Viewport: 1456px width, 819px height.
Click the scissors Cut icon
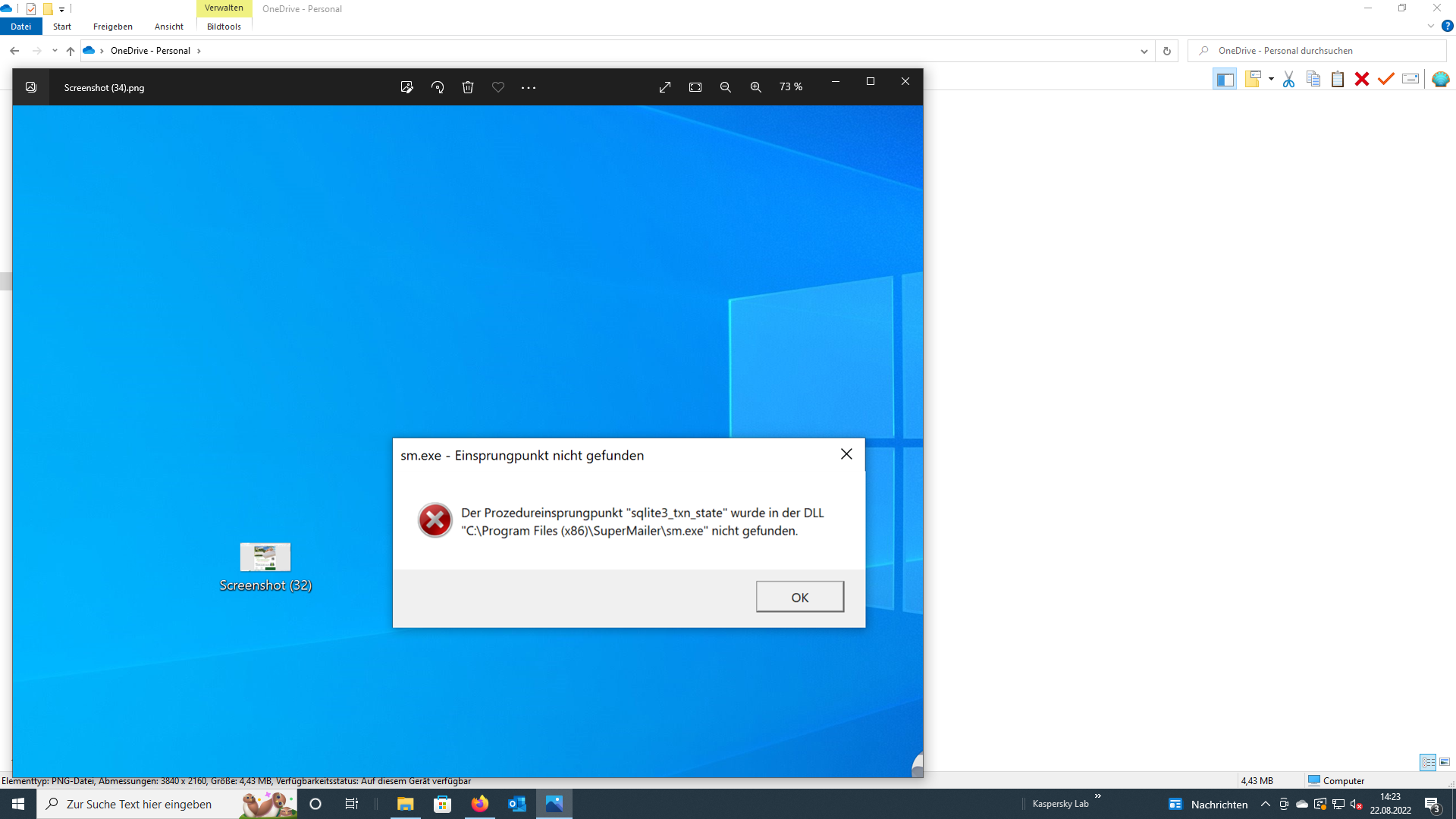click(1288, 79)
